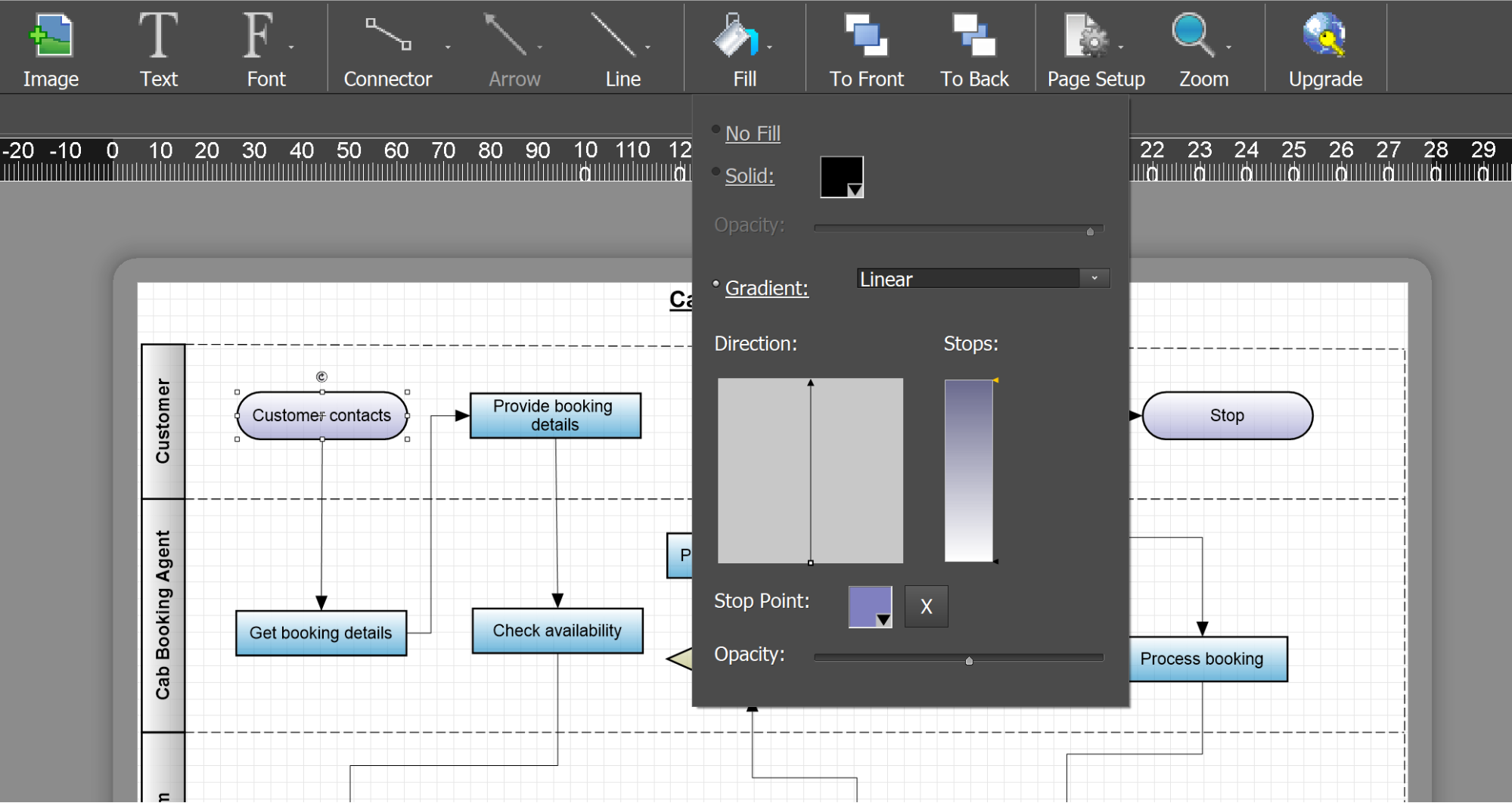Send shape To Front
Image resolution: width=1512 pixels, height=803 pixels.
coord(865,45)
